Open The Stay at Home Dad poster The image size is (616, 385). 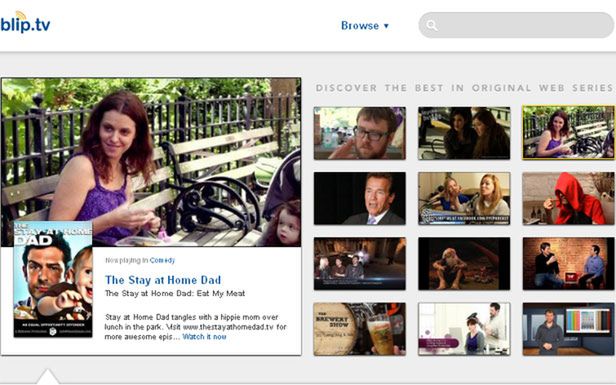53,279
